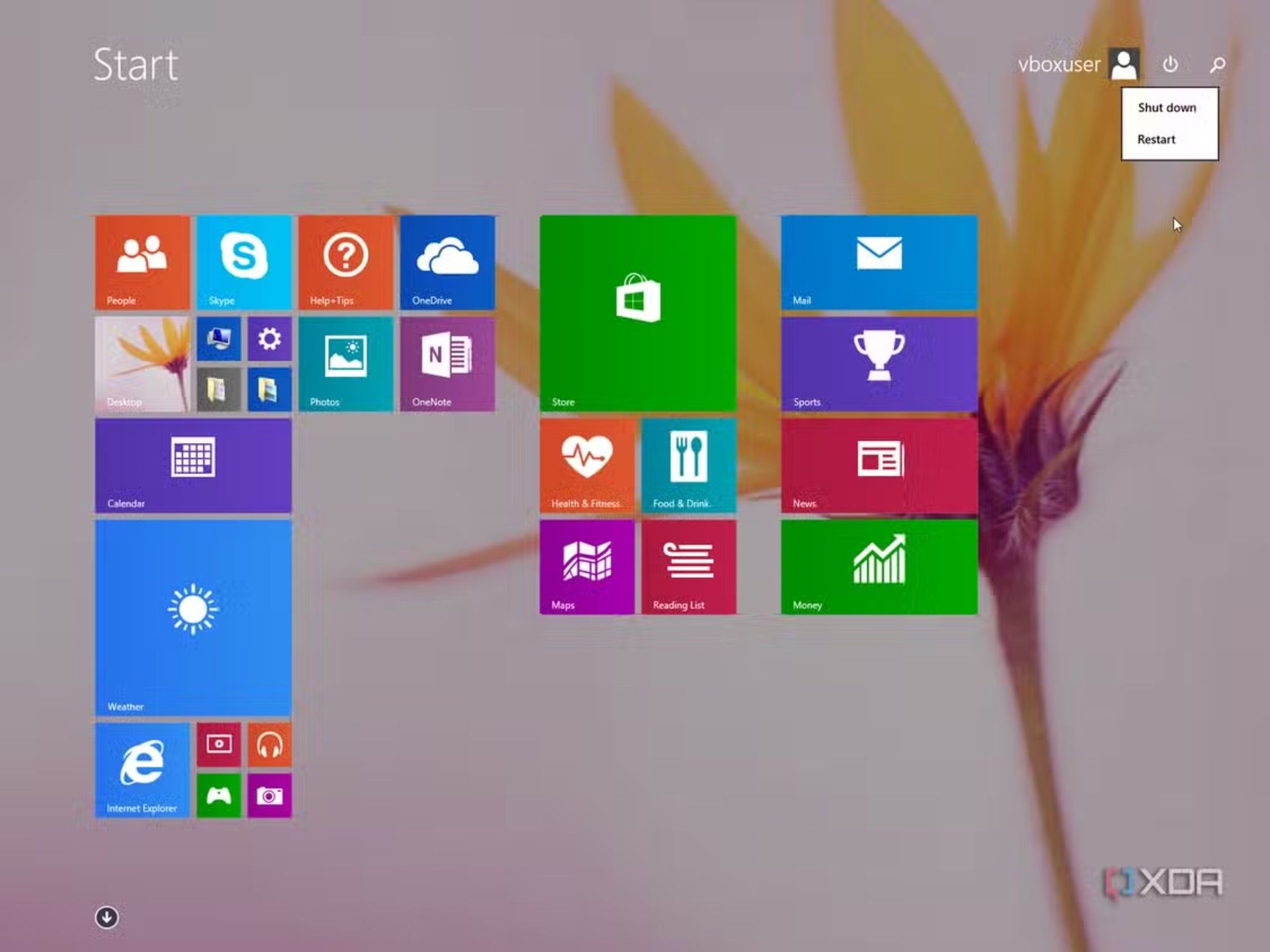
Task: Show all apps with the down arrow
Action: coord(107,917)
